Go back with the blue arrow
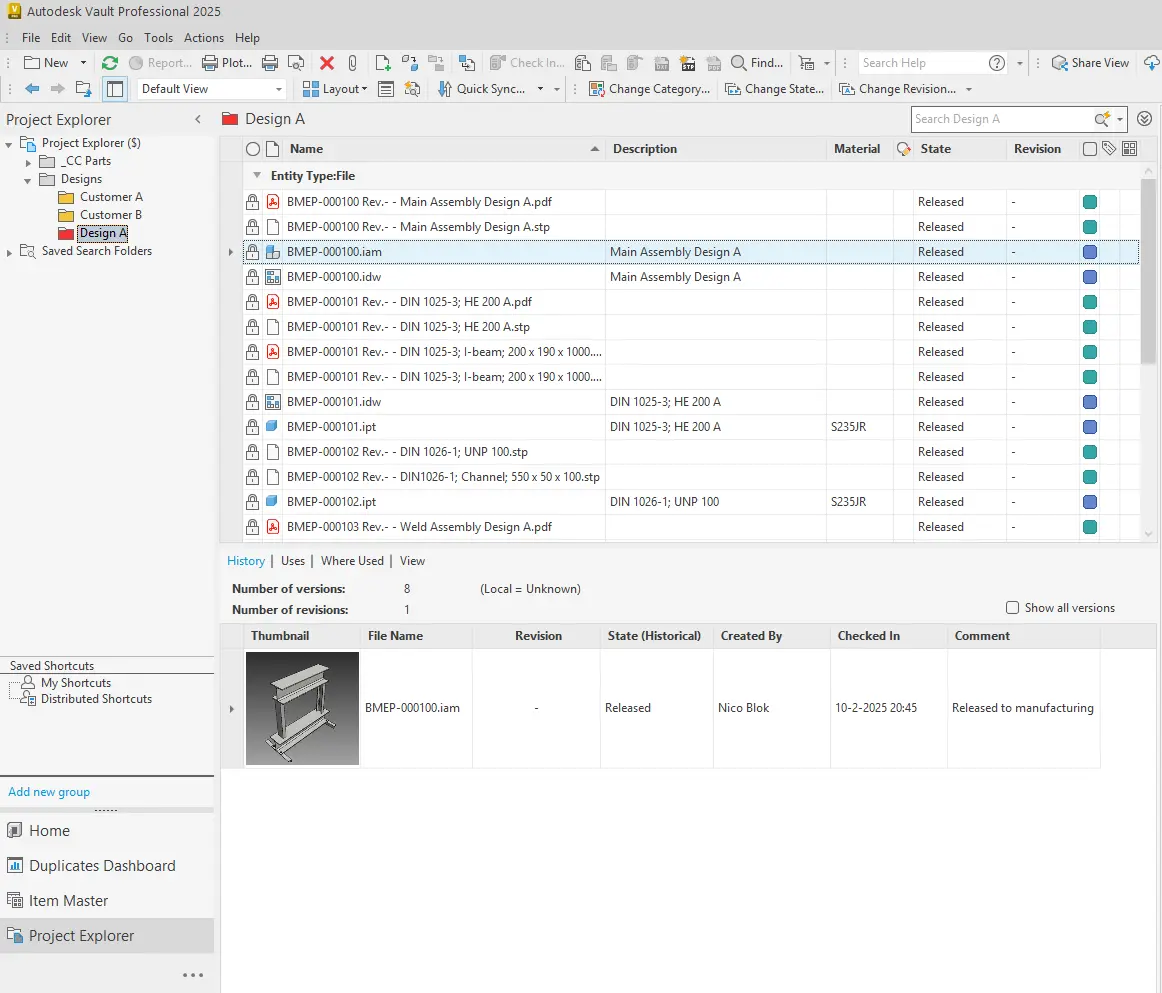Screen dimensions: 1162x993 32,89
